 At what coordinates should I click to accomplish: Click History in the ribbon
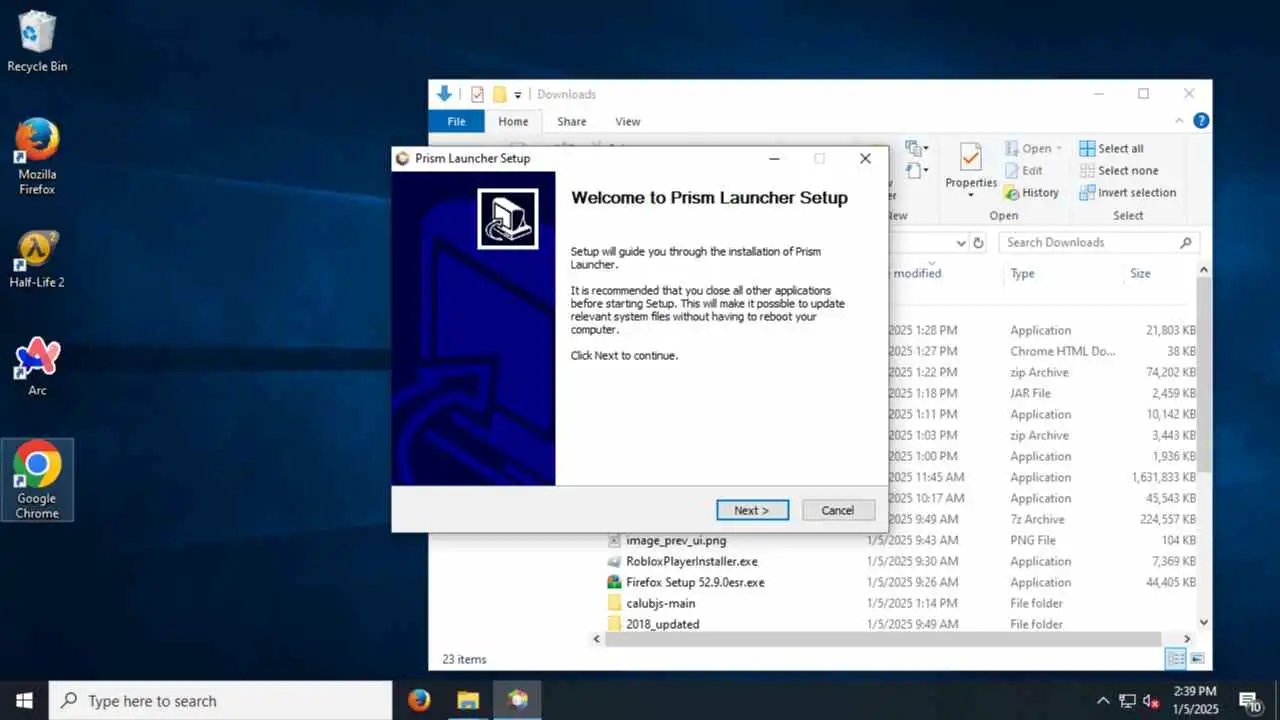click(1031, 192)
